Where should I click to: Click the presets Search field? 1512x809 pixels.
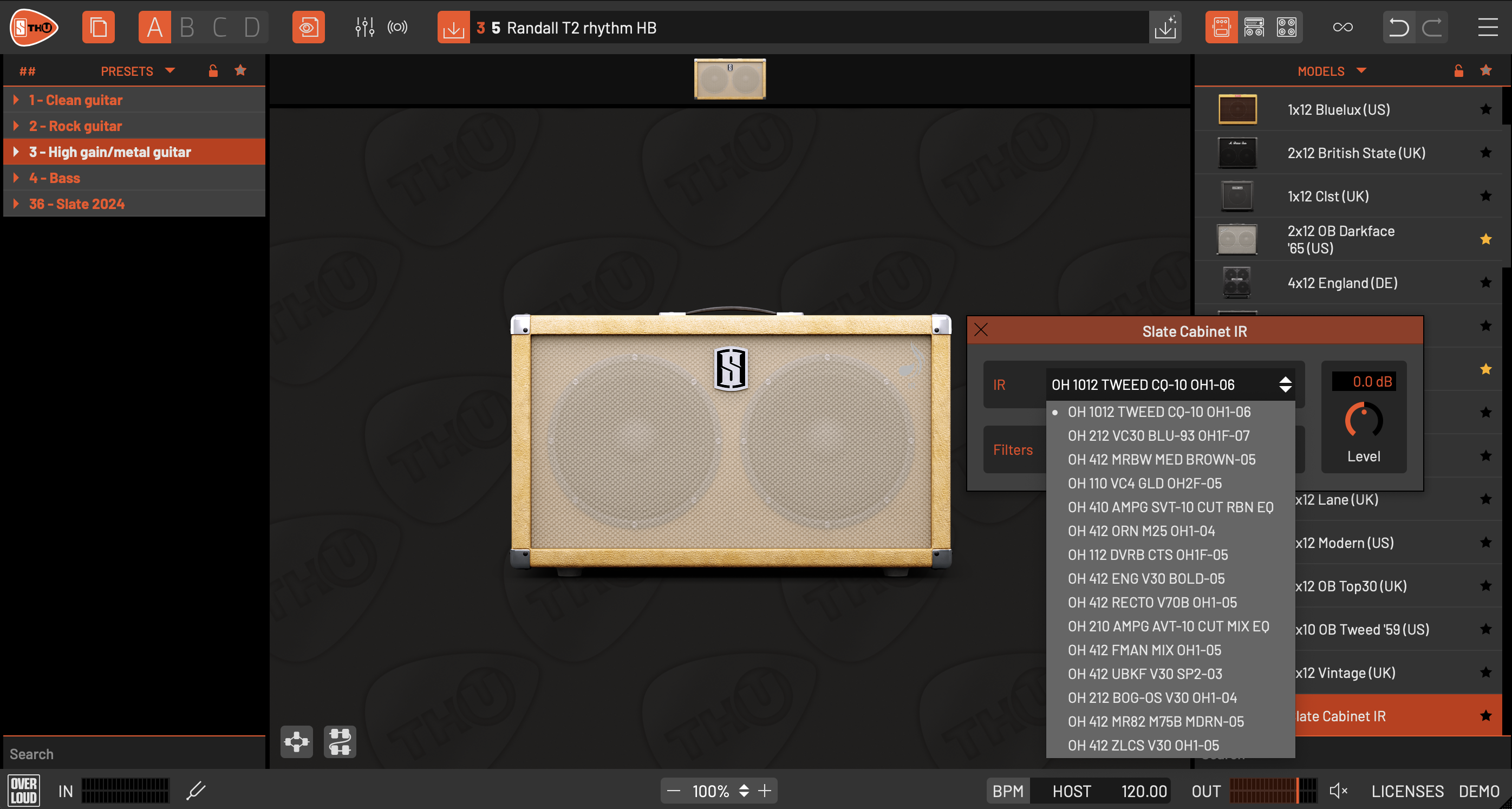pyautogui.click(x=134, y=754)
